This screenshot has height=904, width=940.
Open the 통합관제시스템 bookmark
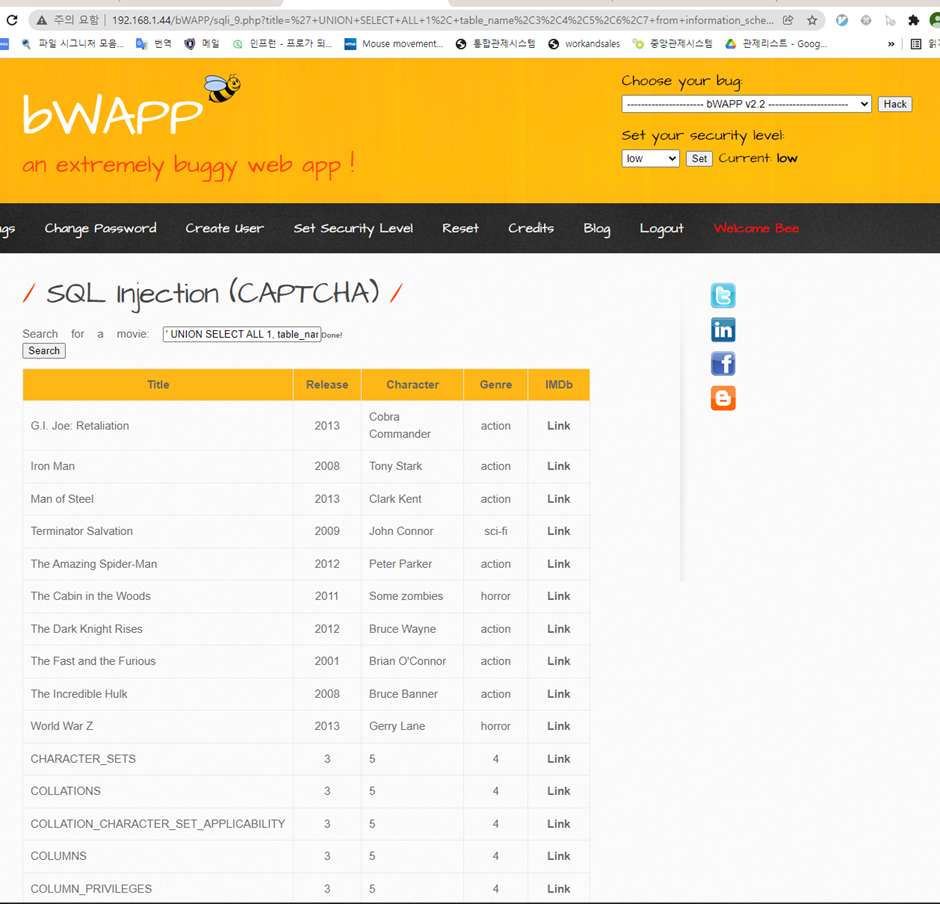point(496,44)
